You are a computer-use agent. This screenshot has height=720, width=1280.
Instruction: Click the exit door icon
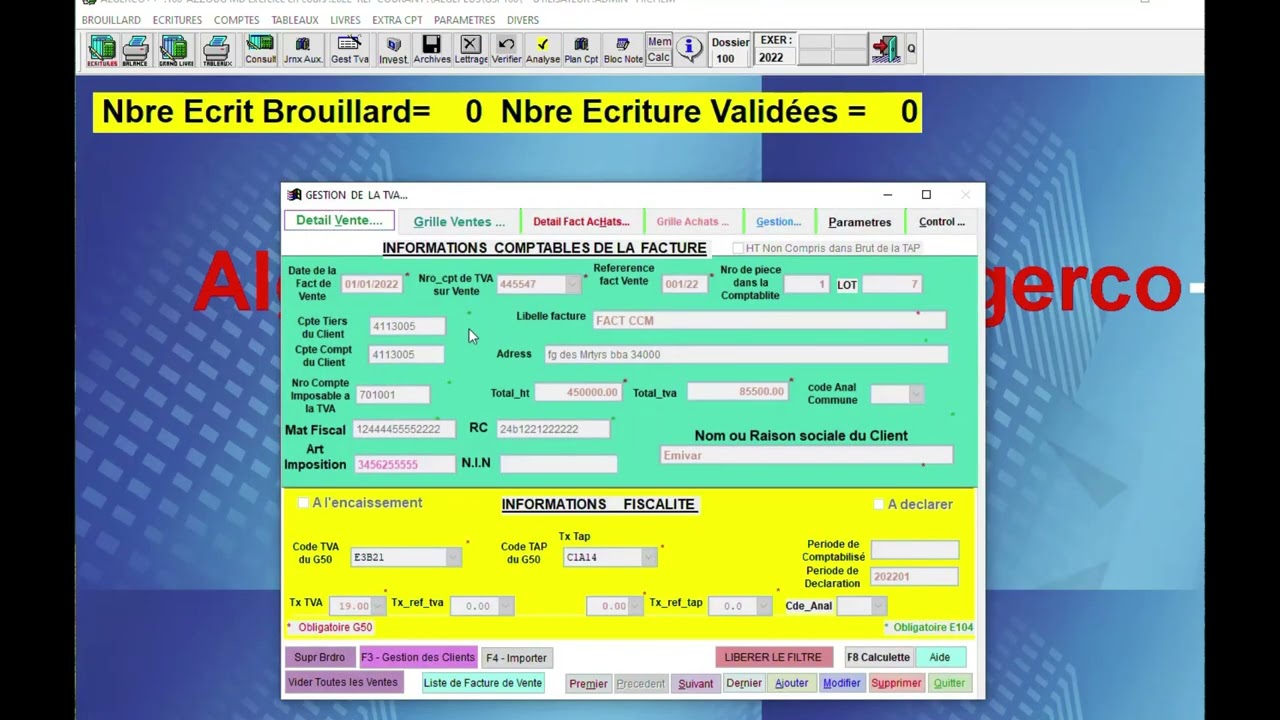pos(884,49)
